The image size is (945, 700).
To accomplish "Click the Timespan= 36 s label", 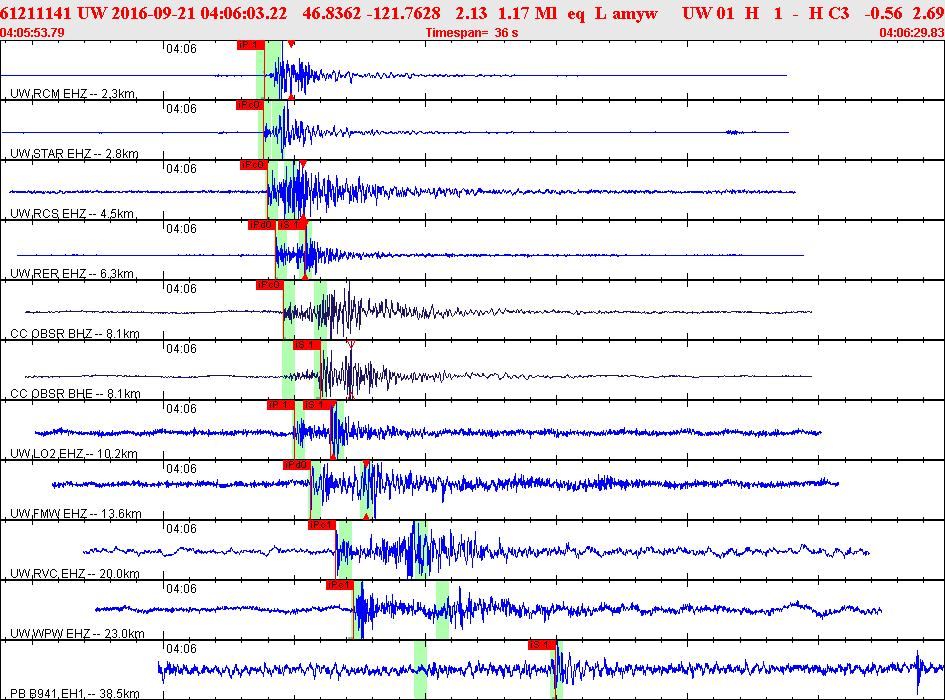I will tap(472, 33).
